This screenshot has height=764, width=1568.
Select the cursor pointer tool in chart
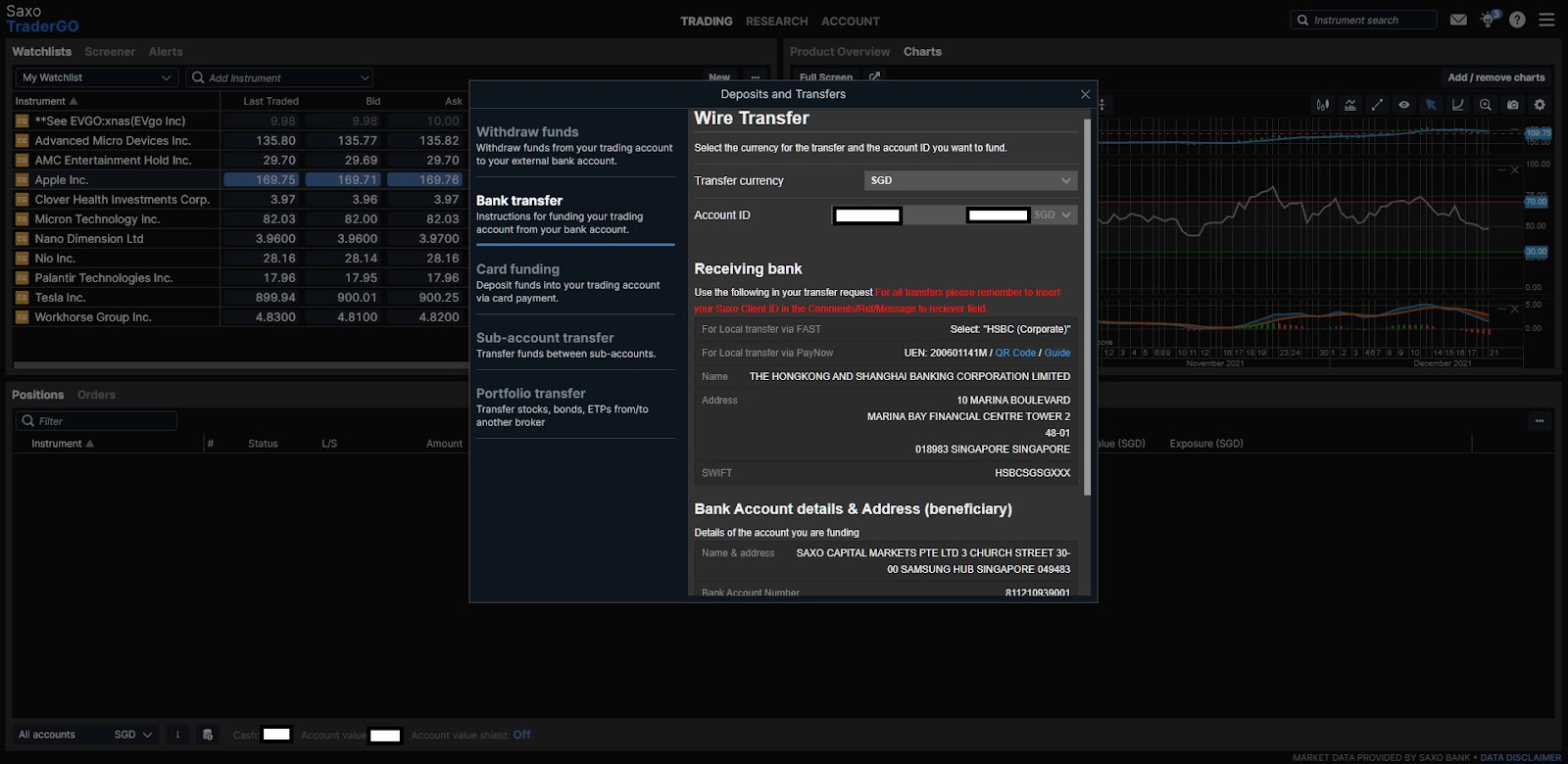[1431, 105]
